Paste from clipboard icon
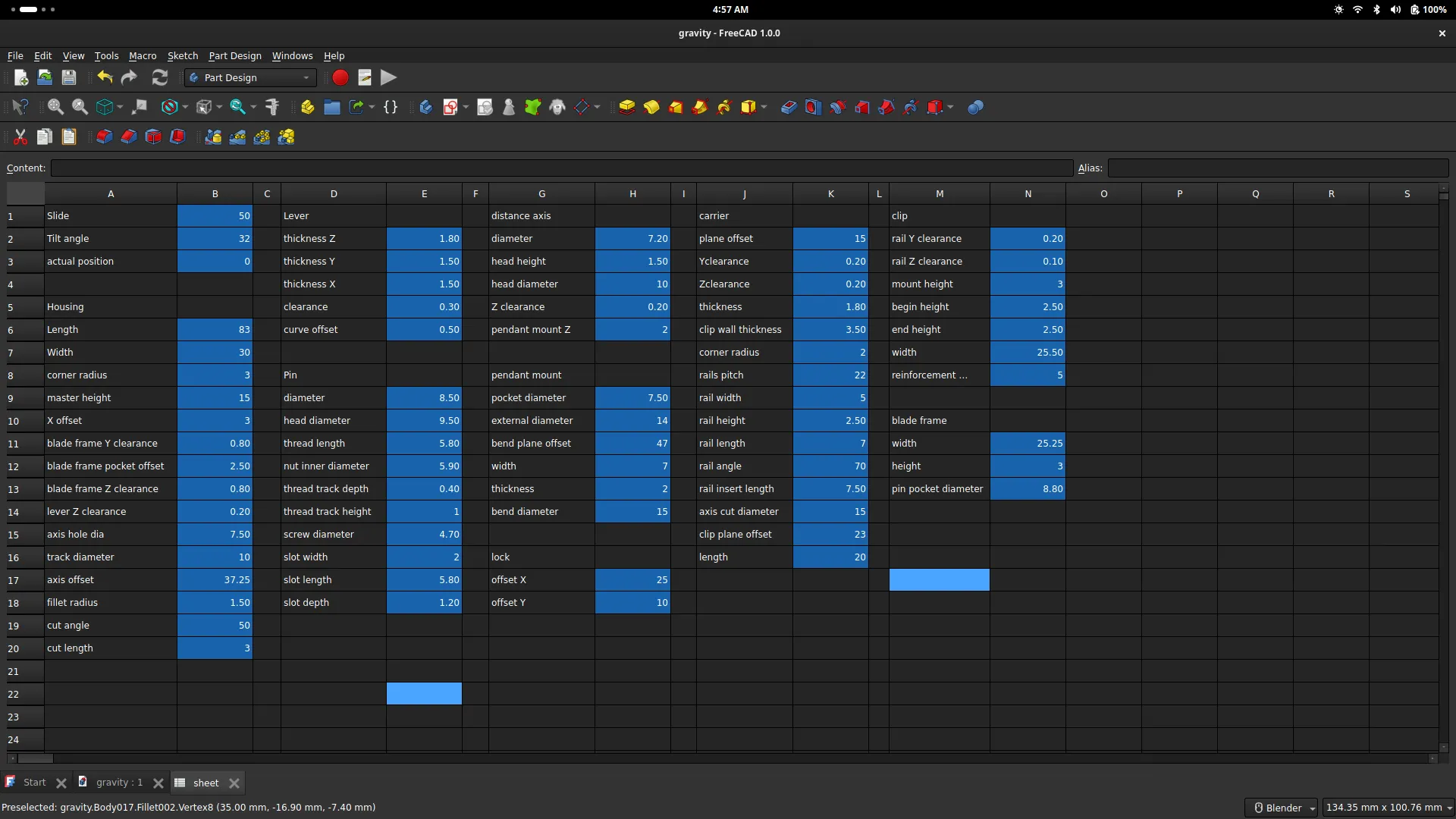 click(69, 136)
